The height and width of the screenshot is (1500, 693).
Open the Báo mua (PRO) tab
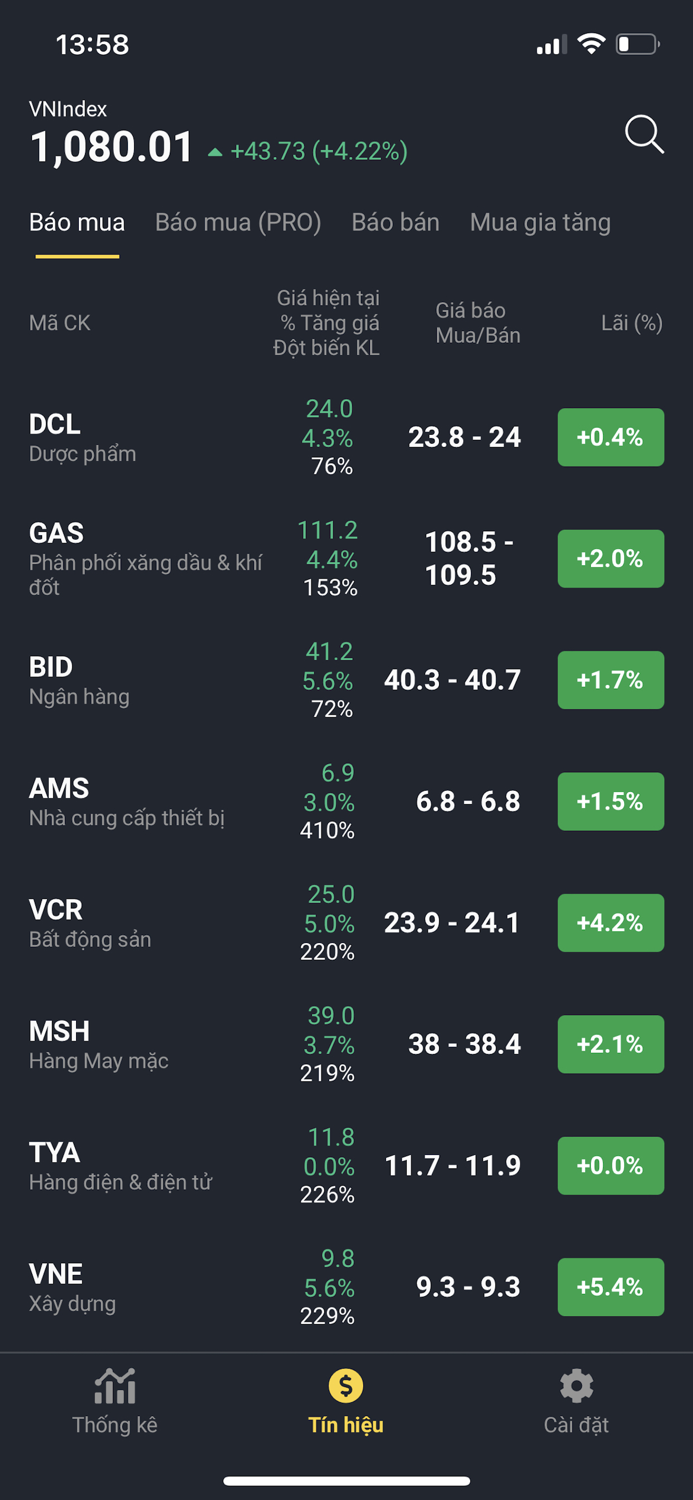tap(237, 222)
